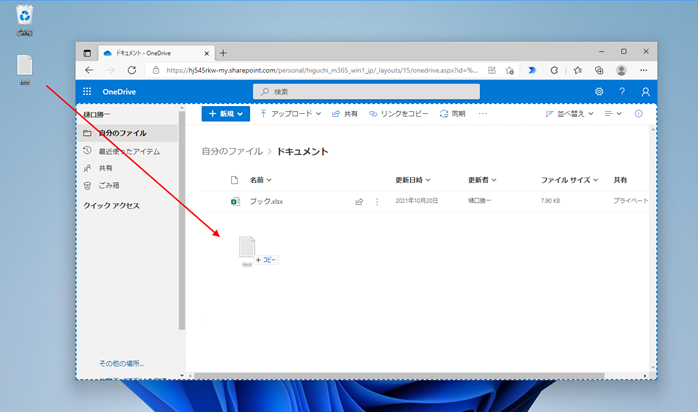Go back to previous page

click(89, 70)
